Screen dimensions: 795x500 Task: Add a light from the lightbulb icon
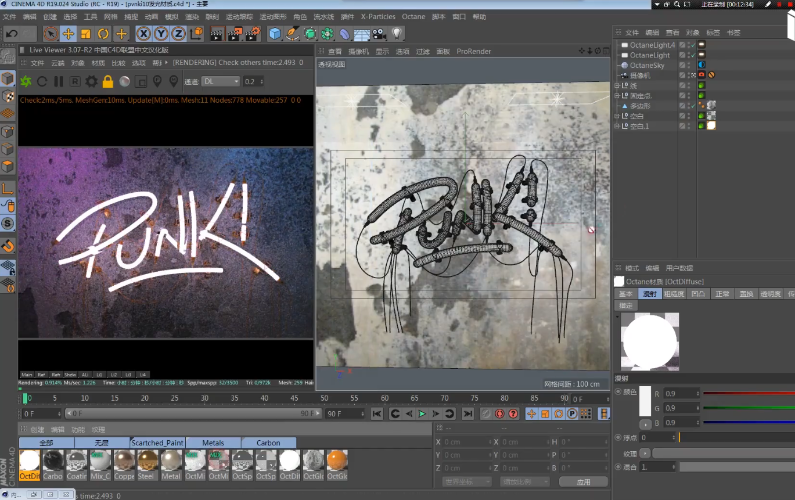click(x=398, y=34)
